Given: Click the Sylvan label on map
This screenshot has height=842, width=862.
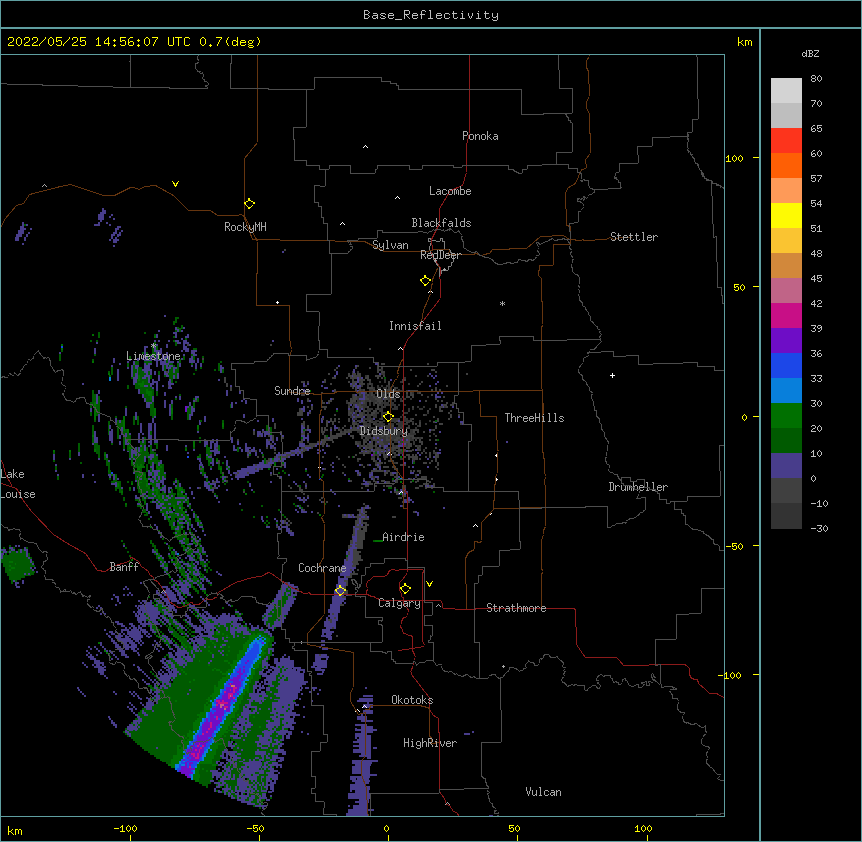Looking at the screenshot, I should (390, 245).
